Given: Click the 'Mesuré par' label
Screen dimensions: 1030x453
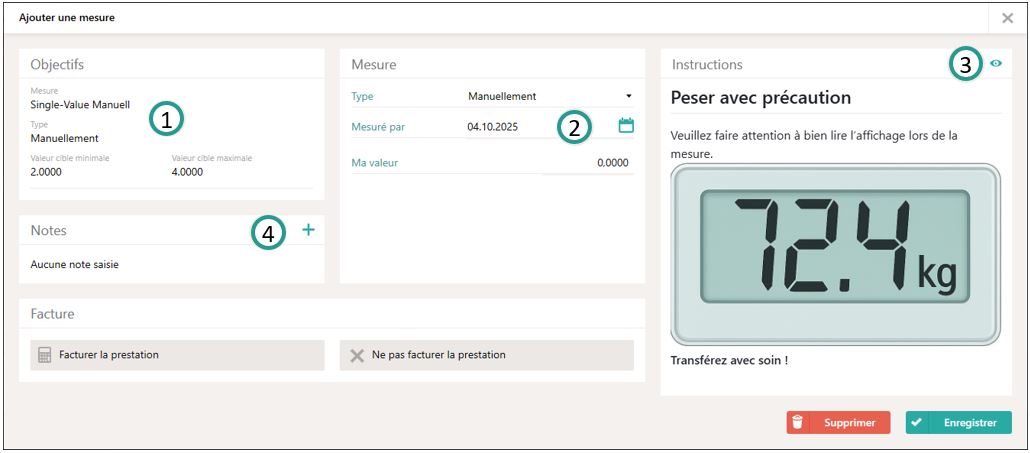Looking at the screenshot, I should [378, 127].
